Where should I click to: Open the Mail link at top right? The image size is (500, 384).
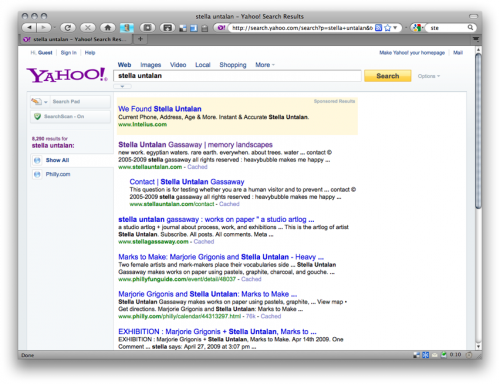pos(458,53)
